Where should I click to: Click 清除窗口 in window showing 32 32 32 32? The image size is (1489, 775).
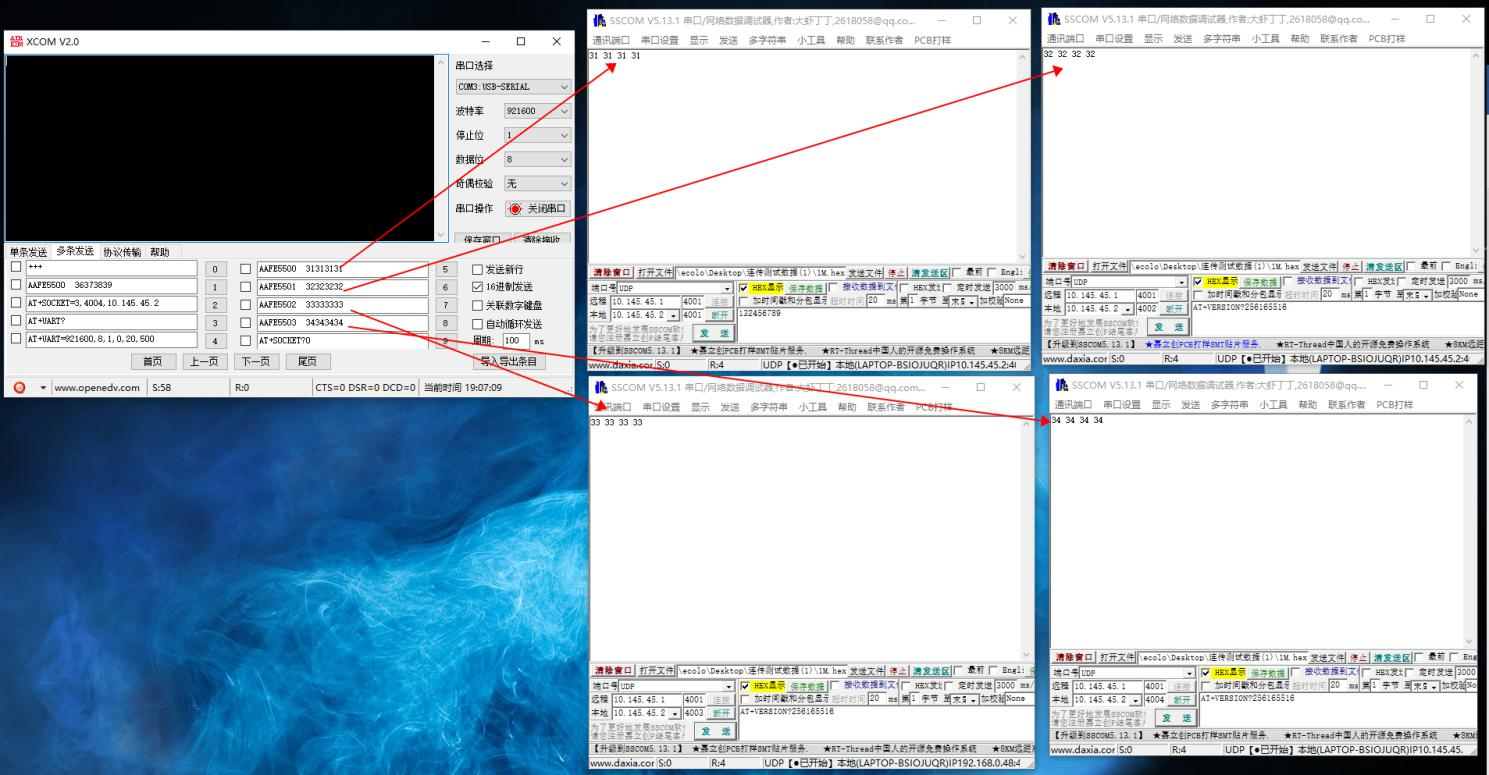[1064, 266]
